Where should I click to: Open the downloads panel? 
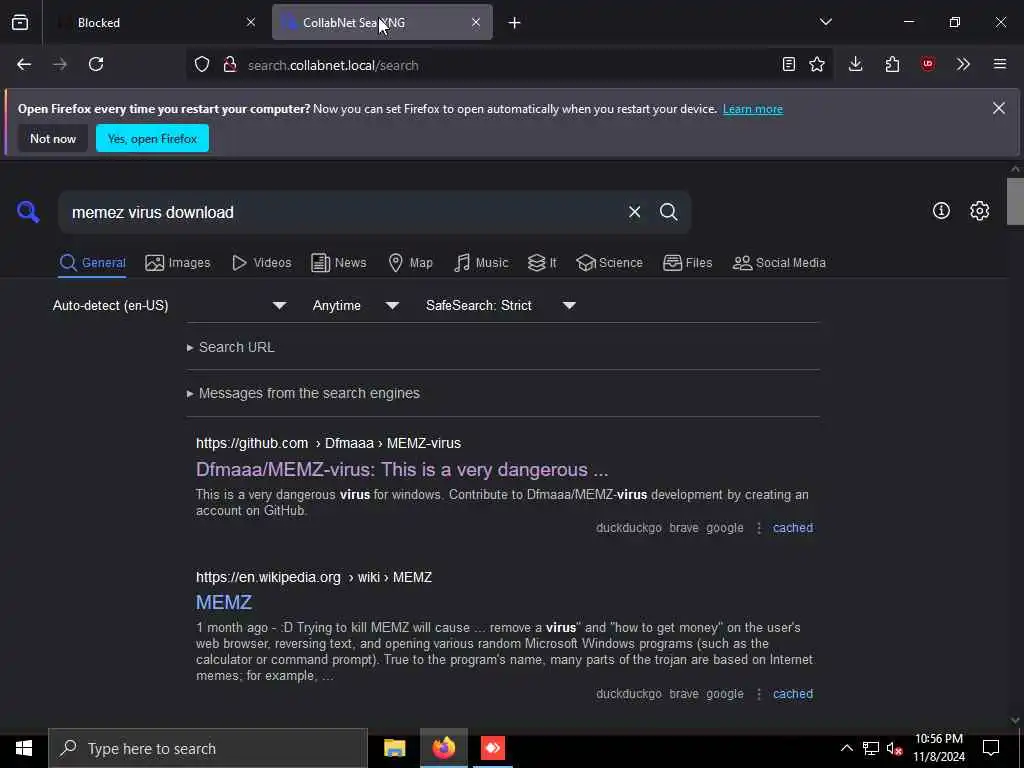pos(856,64)
